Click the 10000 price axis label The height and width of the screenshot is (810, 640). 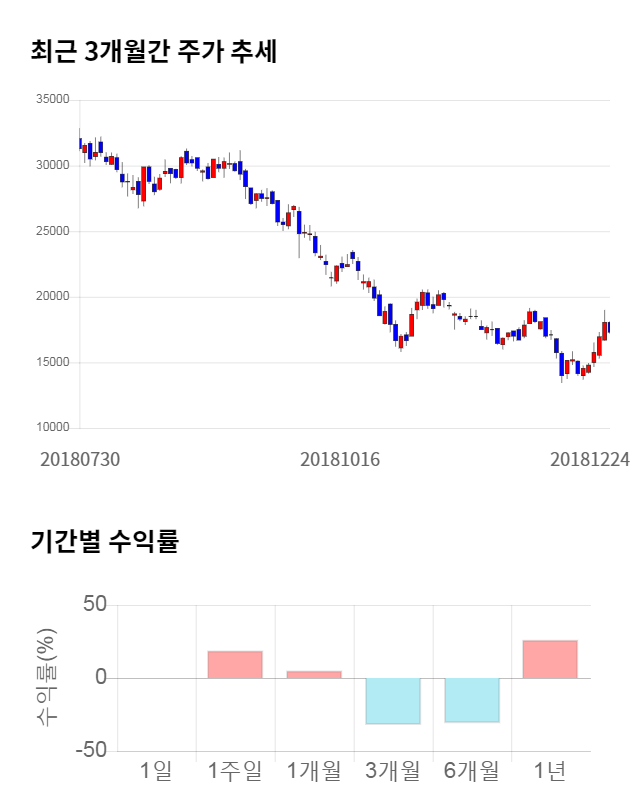pyautogui.click(x=52, y=428)
